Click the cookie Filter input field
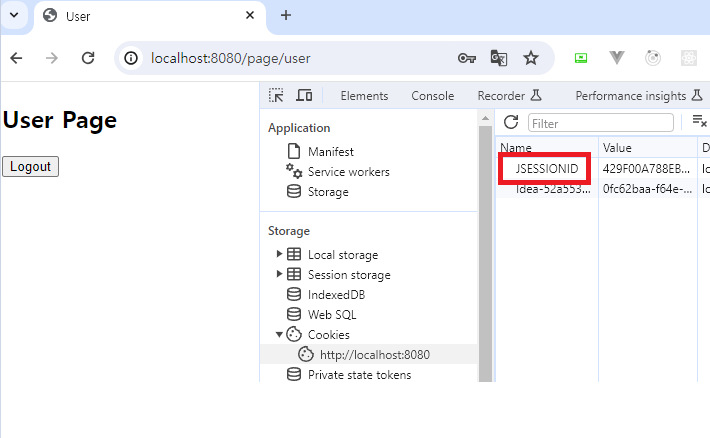Screen dimensions: 710x438 (600, 123)
